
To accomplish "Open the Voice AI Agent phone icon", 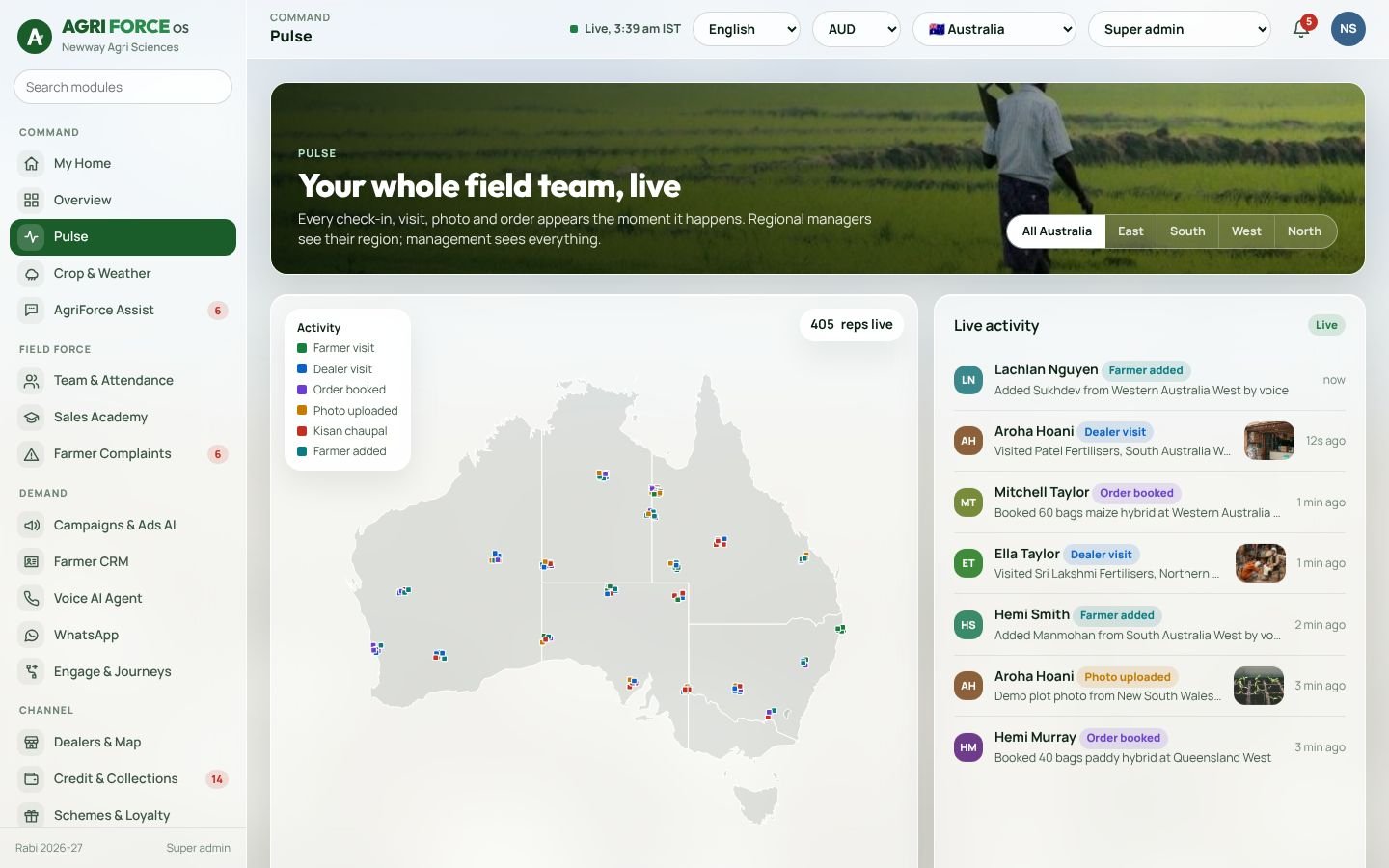I will pyautogui.click(x=32, y=599).
